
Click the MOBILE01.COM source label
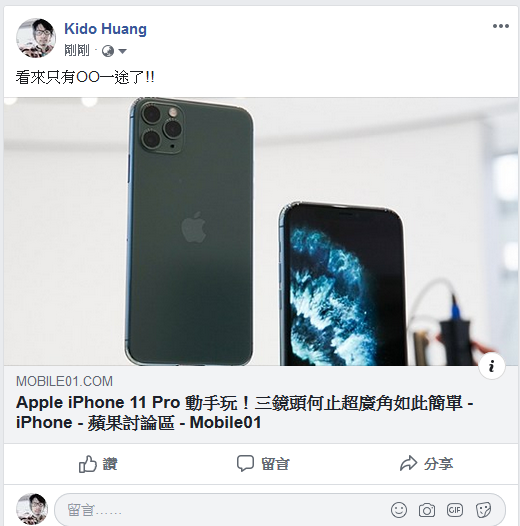click(64, 381)
